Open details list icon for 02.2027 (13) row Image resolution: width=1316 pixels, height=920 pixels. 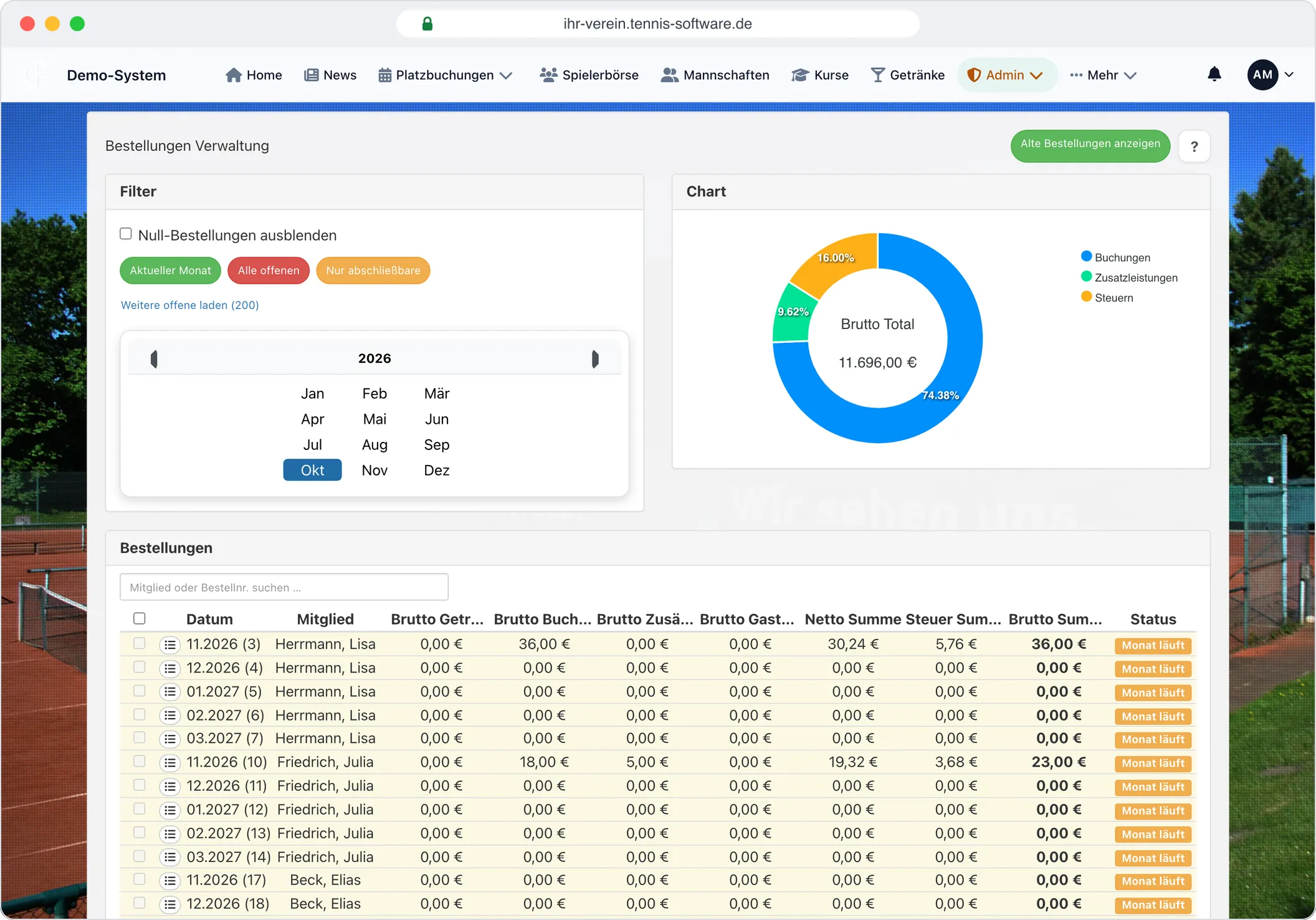click(x=169, y=833)
